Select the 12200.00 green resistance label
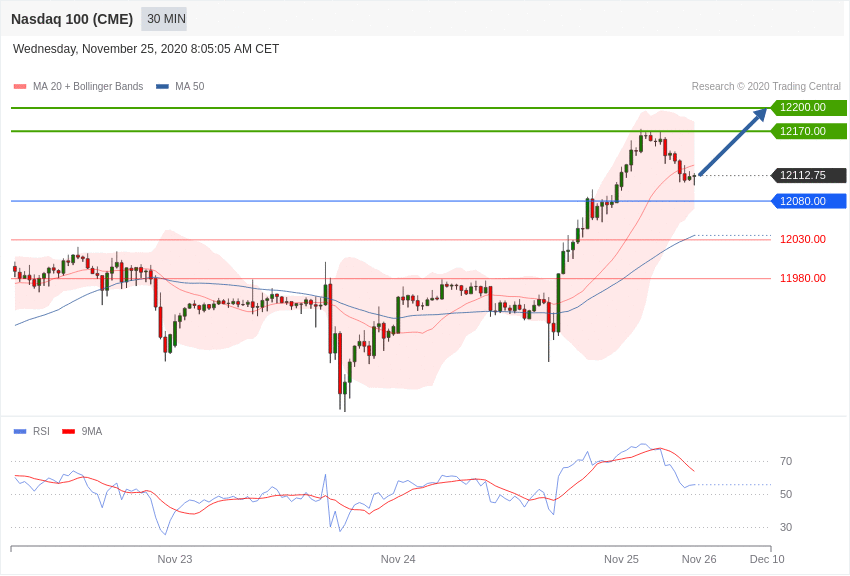Viewport: 850px width, 576px height. (804, 108)
